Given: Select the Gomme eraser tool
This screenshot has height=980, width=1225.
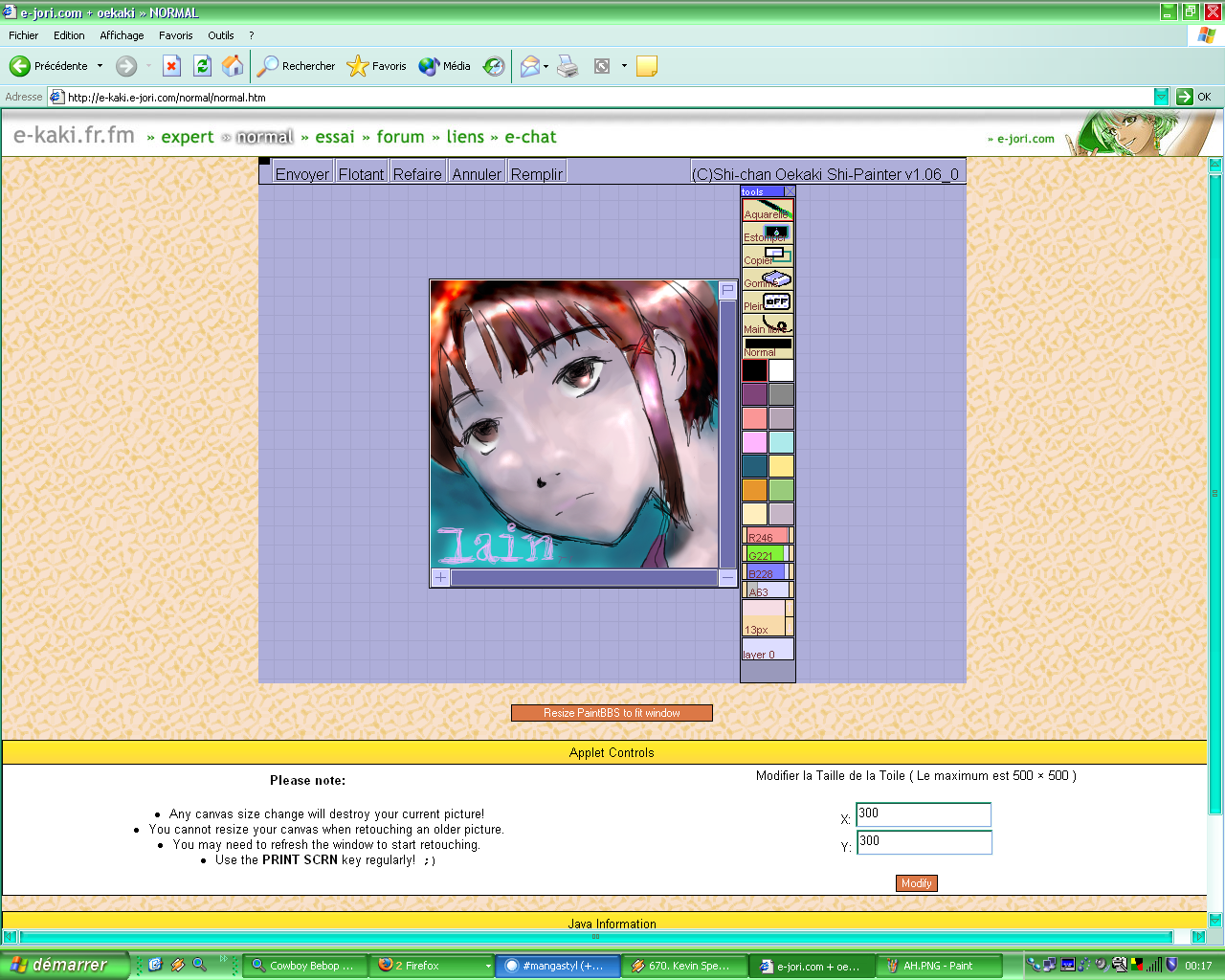Looking at the screenshot, I should pyautogui.click(x=768, y=278).
